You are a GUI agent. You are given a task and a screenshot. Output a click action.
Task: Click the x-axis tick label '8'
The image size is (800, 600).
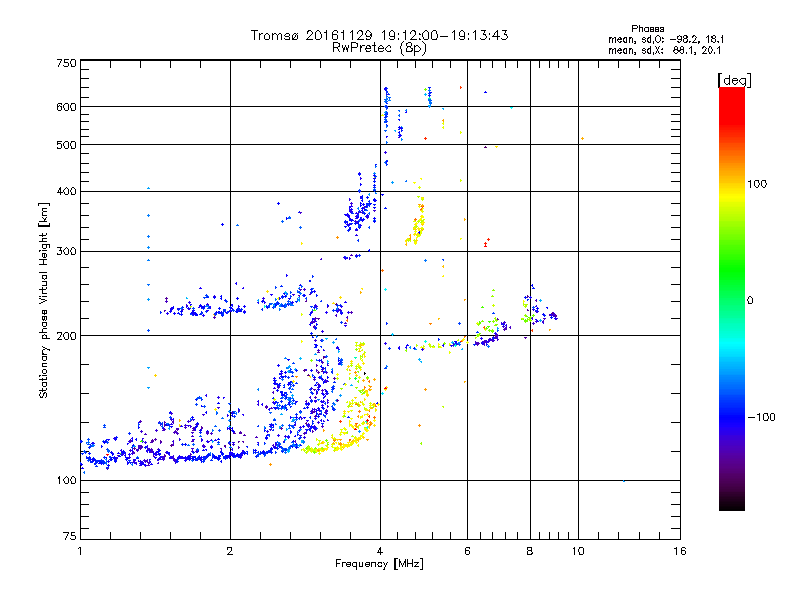530,551
